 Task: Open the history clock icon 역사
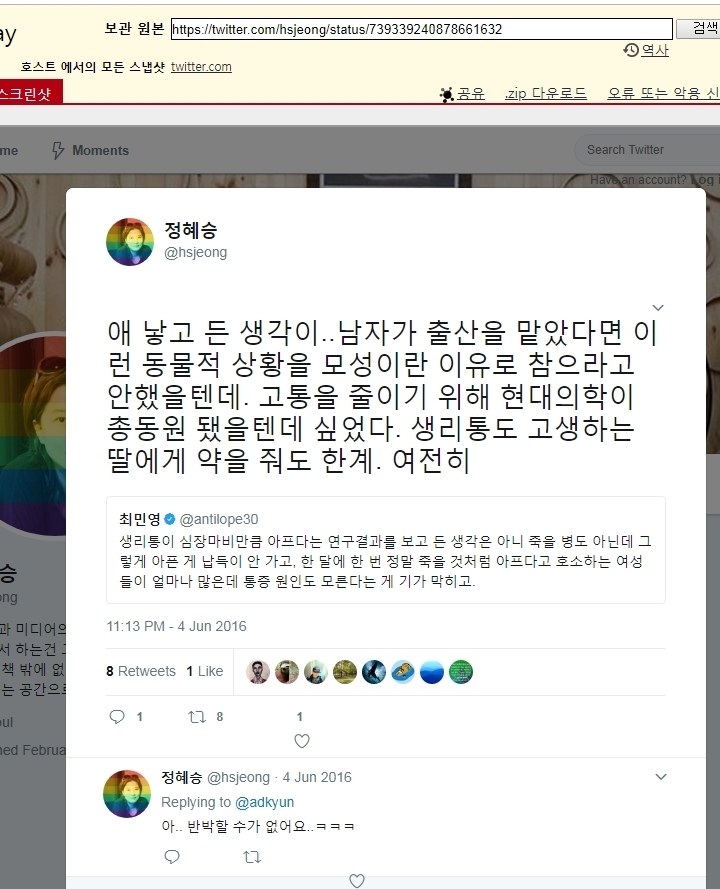(646, 50)
